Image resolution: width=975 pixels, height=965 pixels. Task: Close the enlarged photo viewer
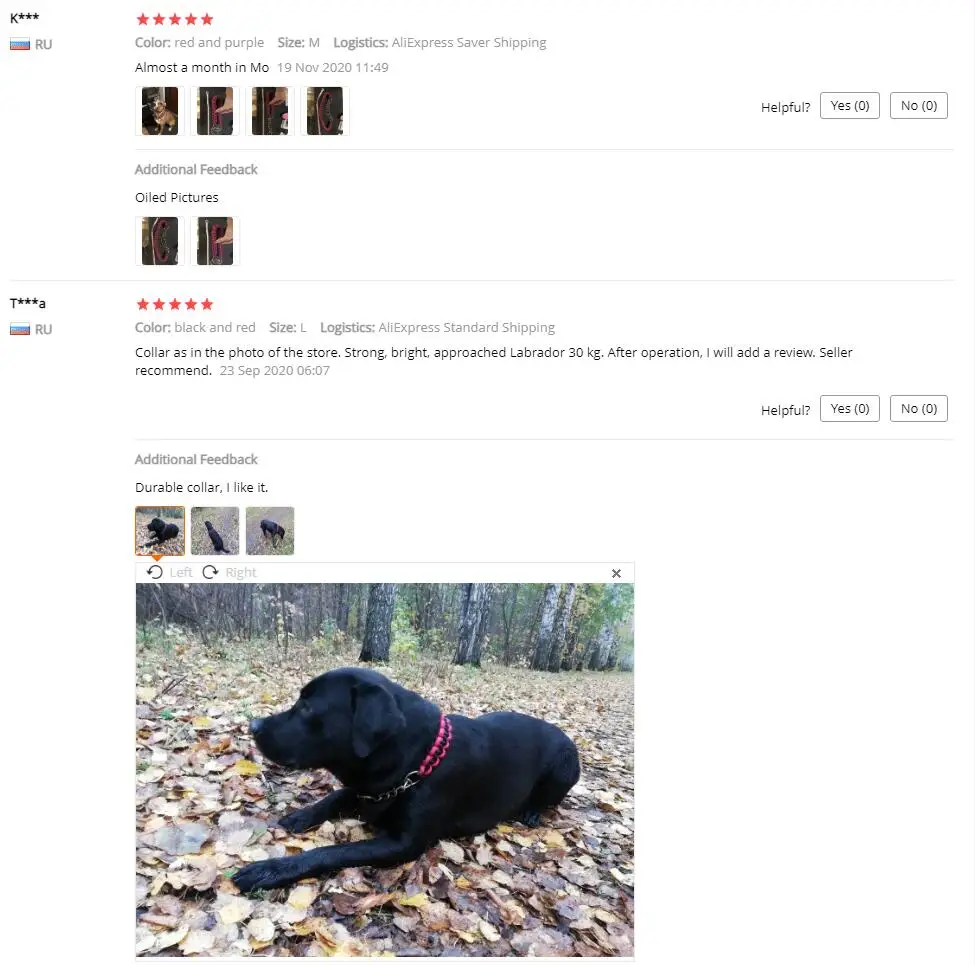point(616,573)
